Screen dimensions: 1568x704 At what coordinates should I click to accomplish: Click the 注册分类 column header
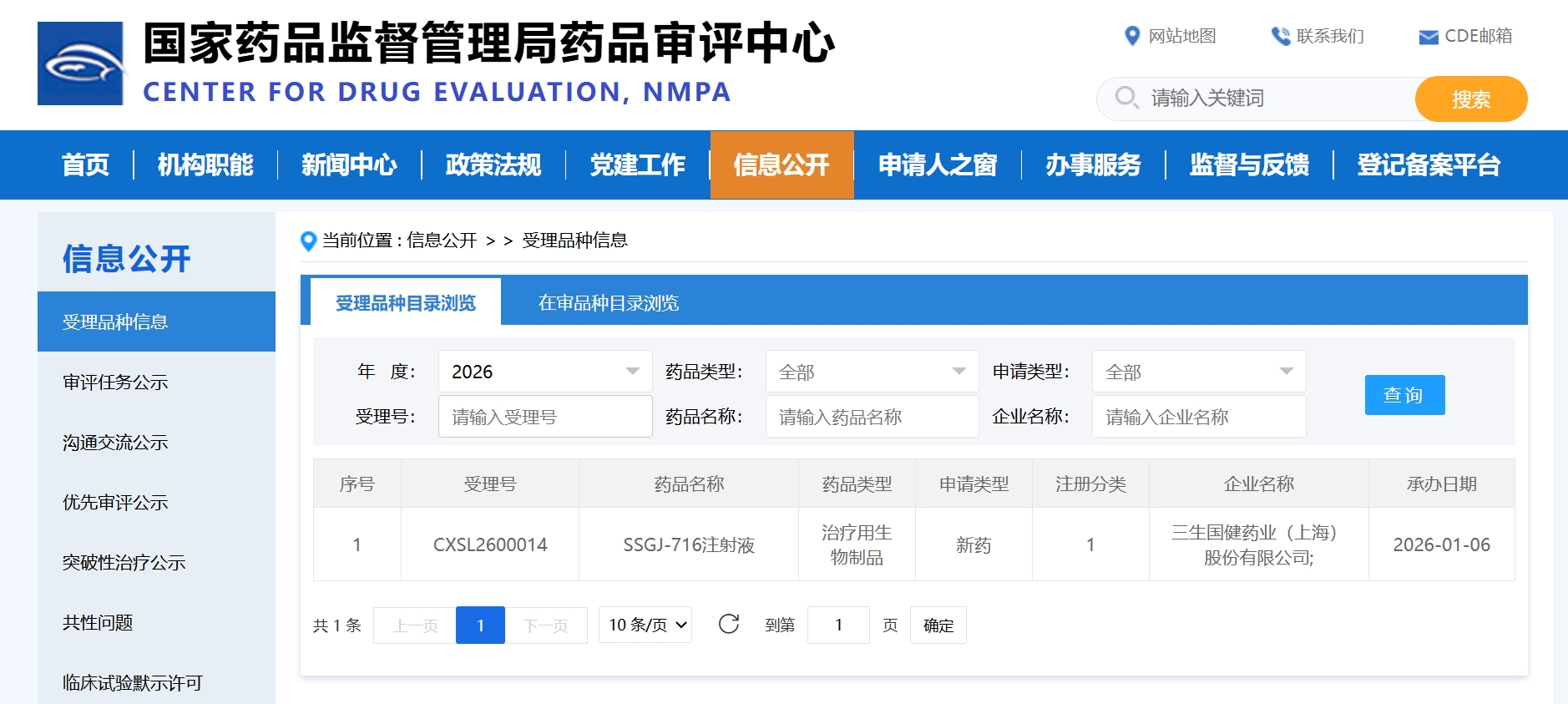click(1090, 484)
